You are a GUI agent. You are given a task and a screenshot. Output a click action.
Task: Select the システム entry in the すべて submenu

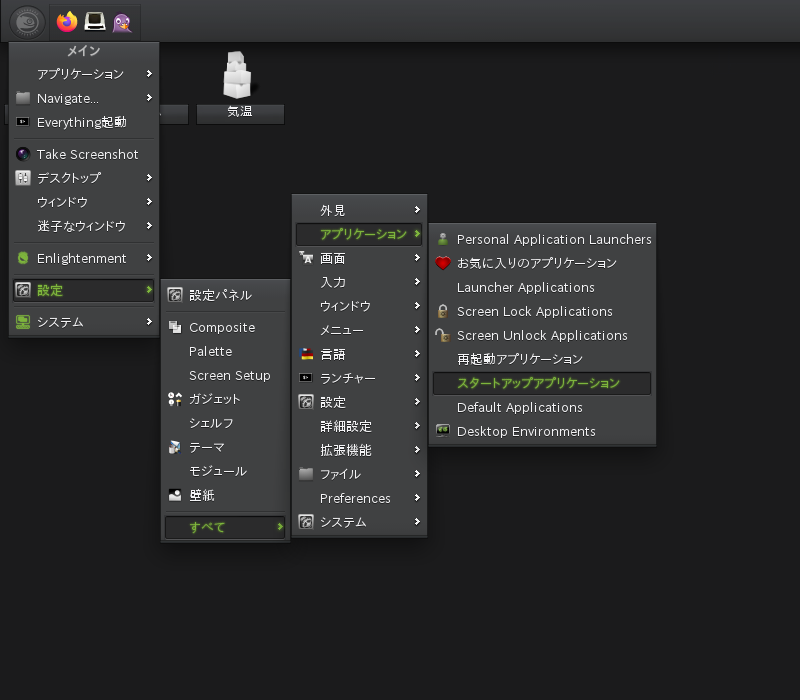point(359,522)
